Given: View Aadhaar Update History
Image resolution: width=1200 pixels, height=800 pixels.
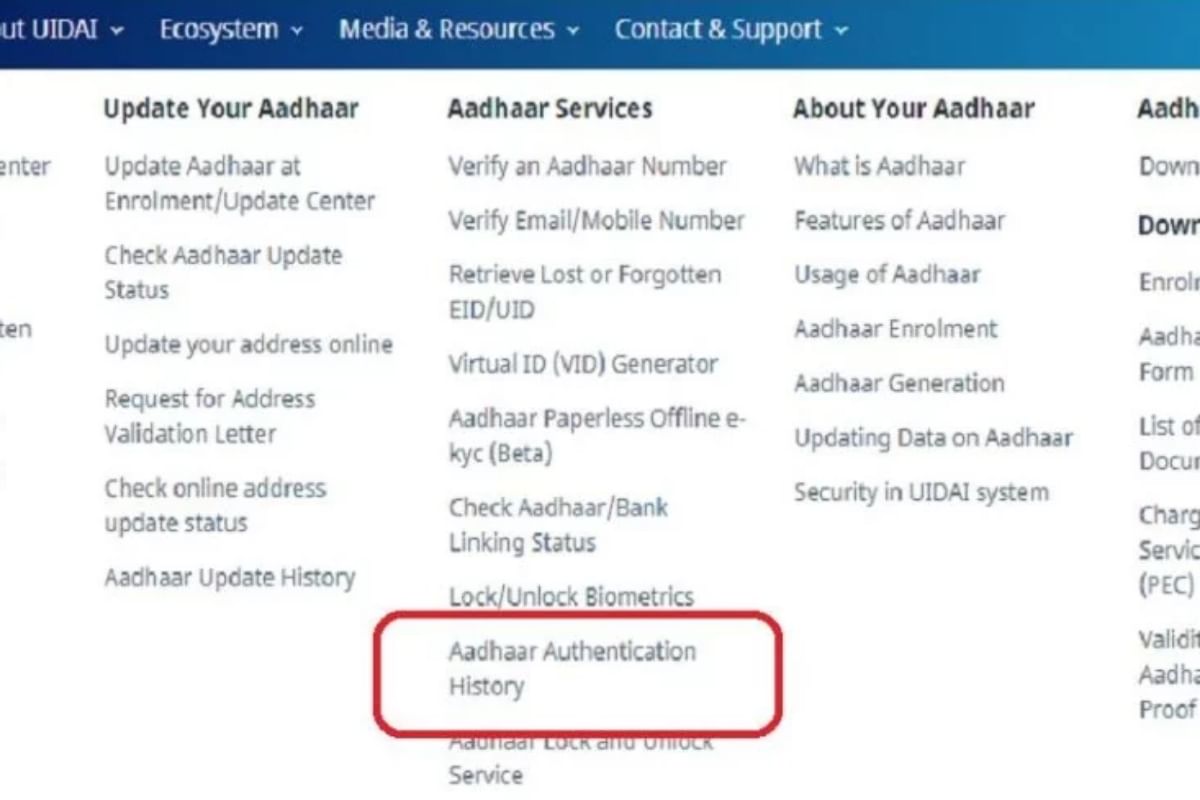Looking at the screenshot, I should click(x=231, y=577).
